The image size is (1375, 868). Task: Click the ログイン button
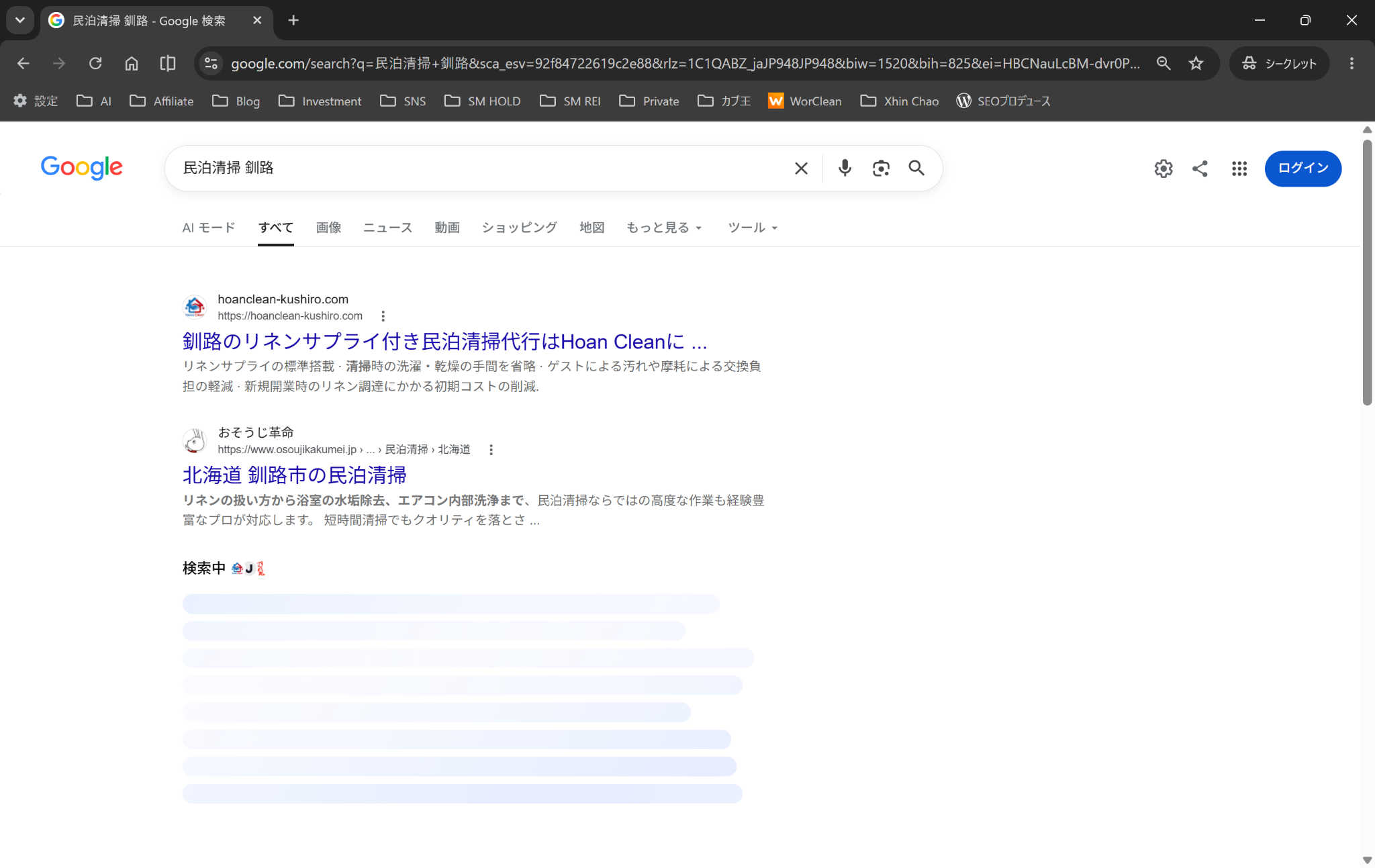coord(1303,168)
